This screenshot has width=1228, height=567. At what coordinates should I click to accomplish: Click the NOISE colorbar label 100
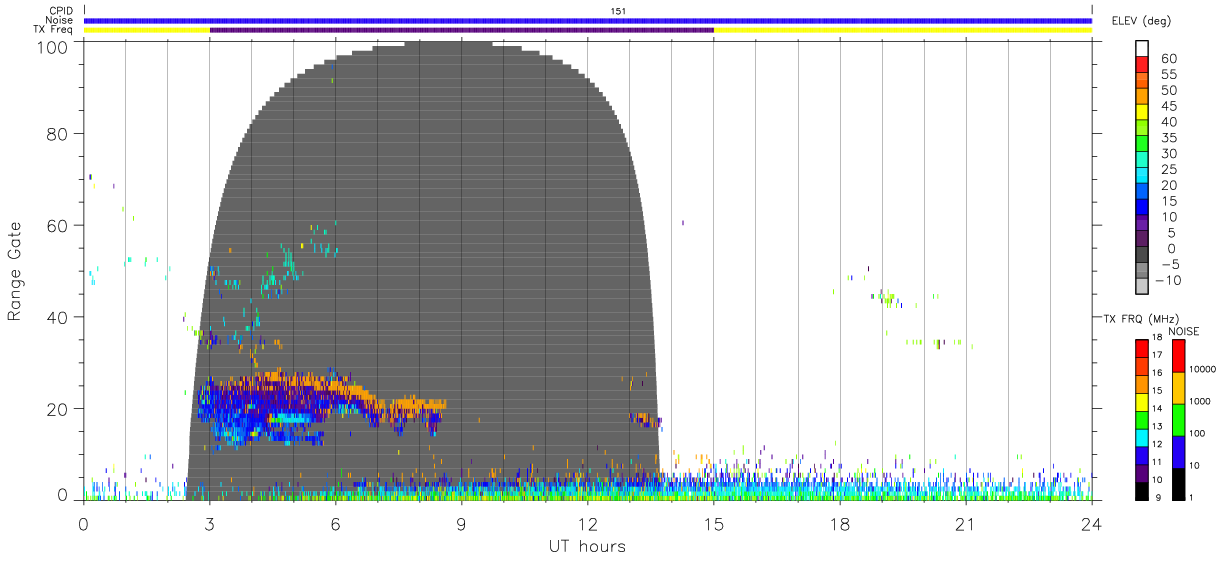[x=1198, y=433]
